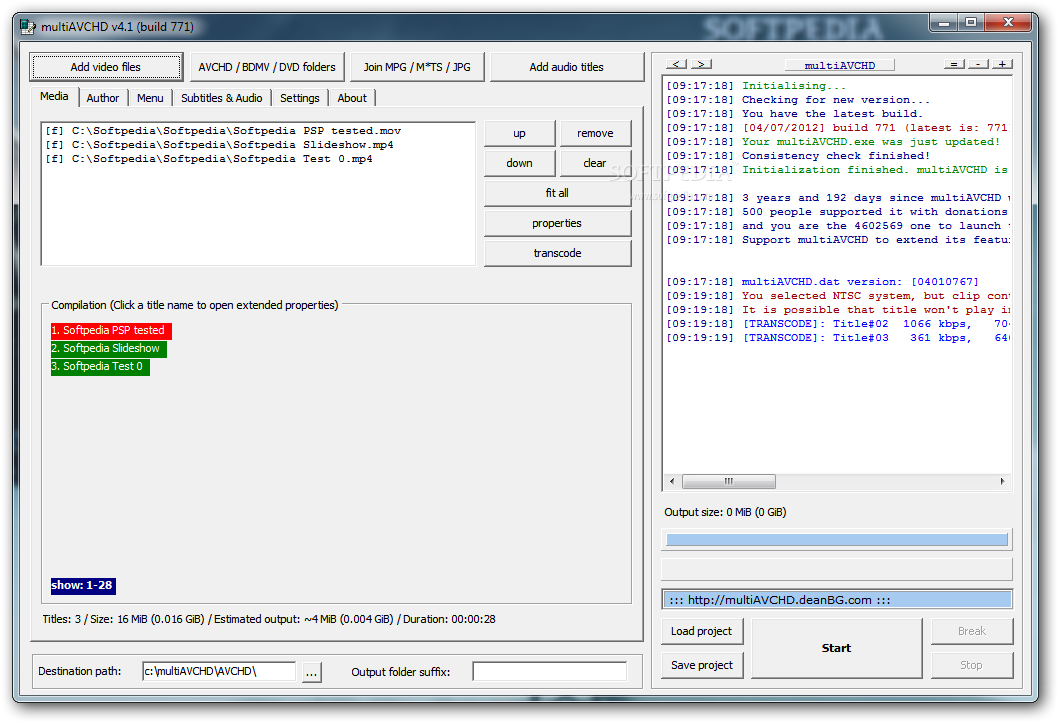1059x723 pixels.
Task: Switch to the Media tab
Action: click(x=54, y=97)
